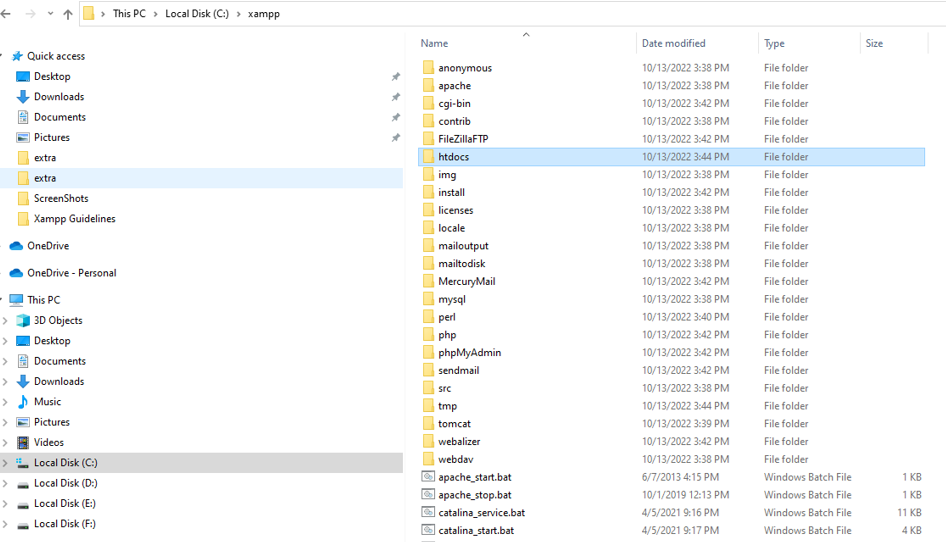Sort by Date modified column header
This screenshot has width=946, height=542.
(x=673, y=43)
